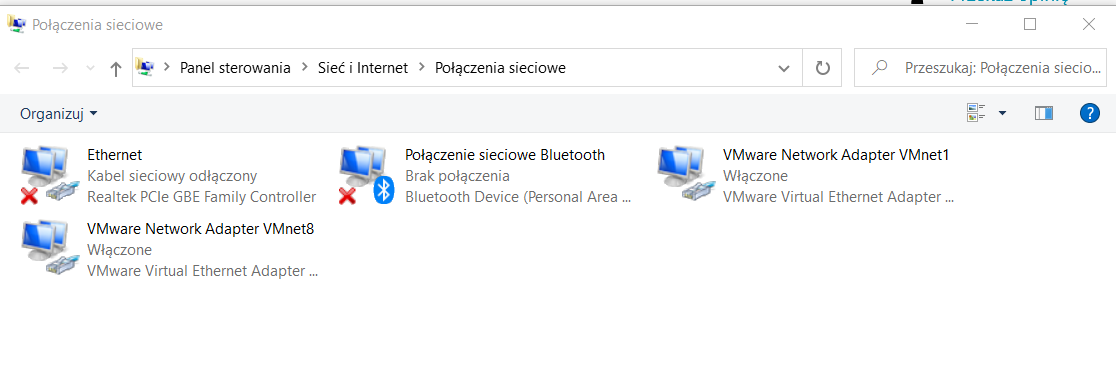Click the Back navigation arrow
The height and width of the screenshot is (387, 1116).
click(22, 68)
